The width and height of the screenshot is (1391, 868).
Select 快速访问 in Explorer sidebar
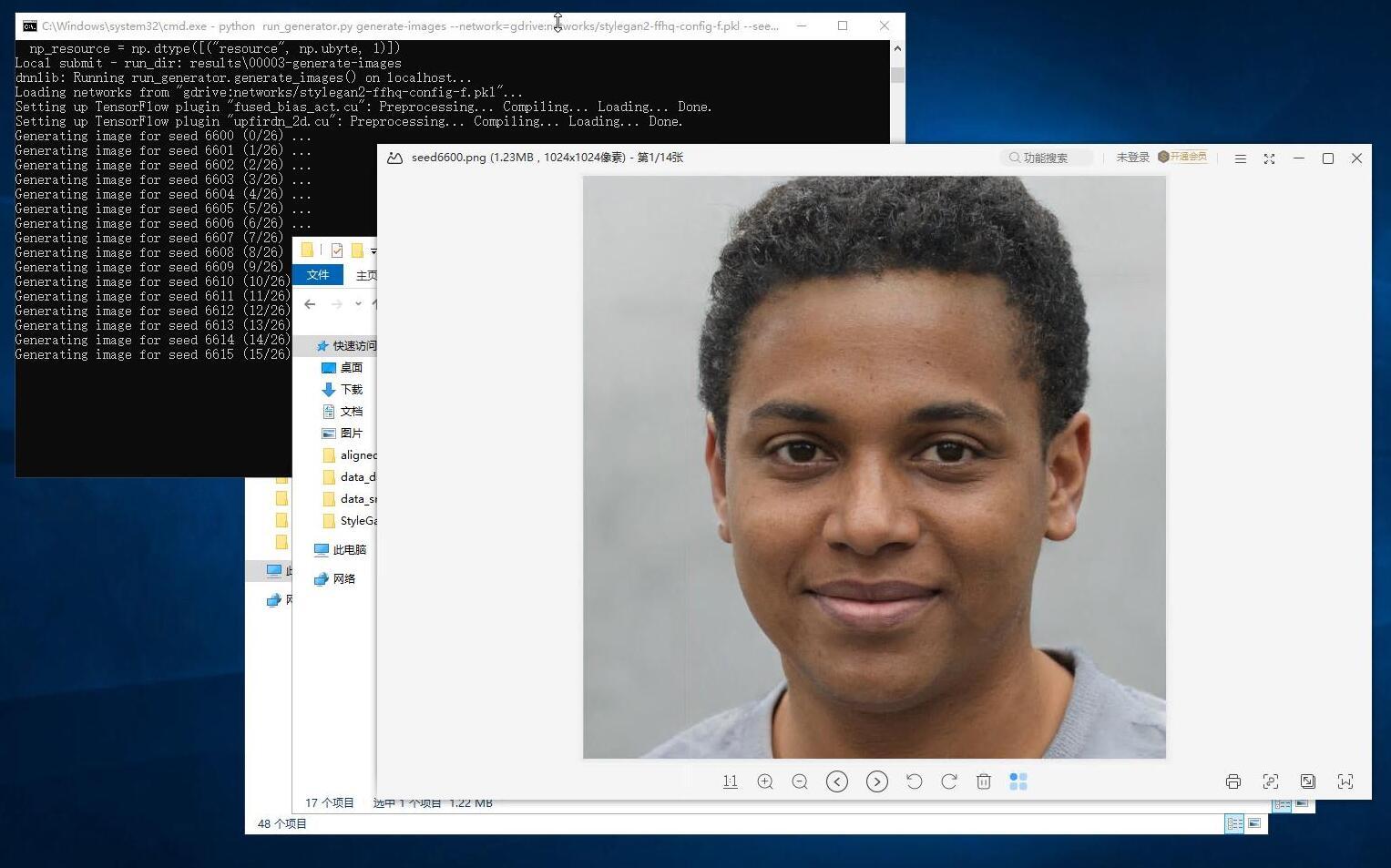[x=345, y=346]
